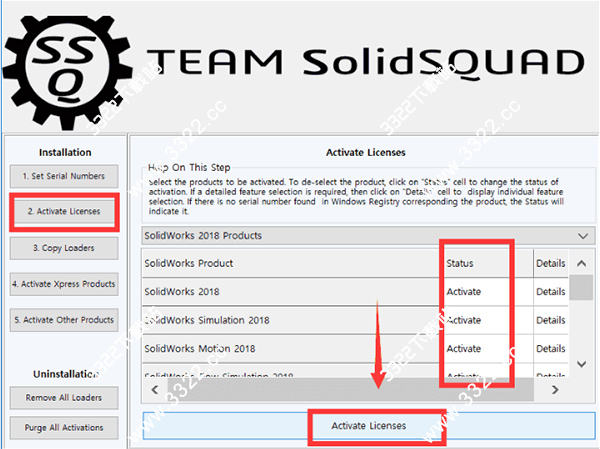Open the 2. Activate Licenses step

tap(64, 211)
